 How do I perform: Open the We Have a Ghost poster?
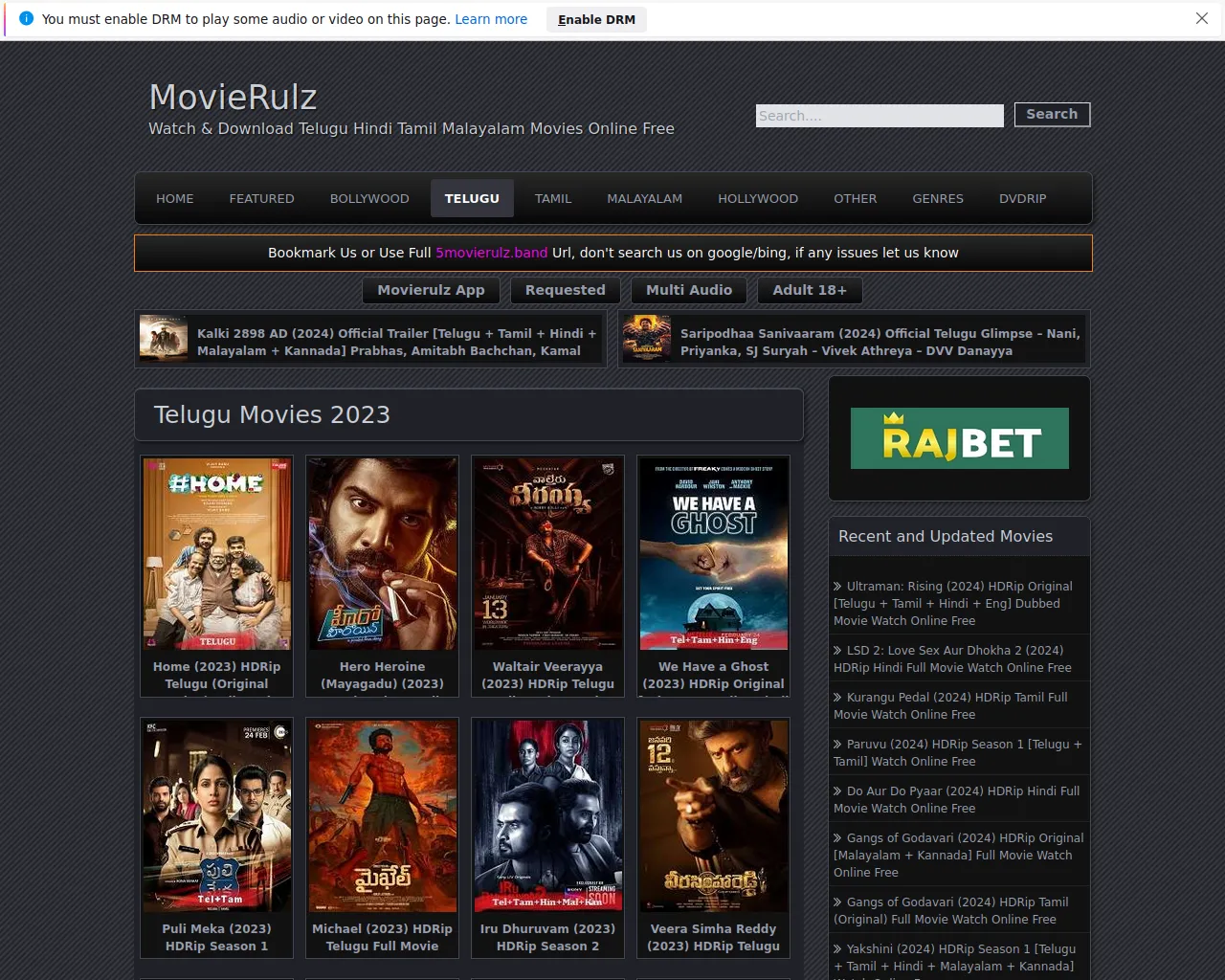coord(714,554)
